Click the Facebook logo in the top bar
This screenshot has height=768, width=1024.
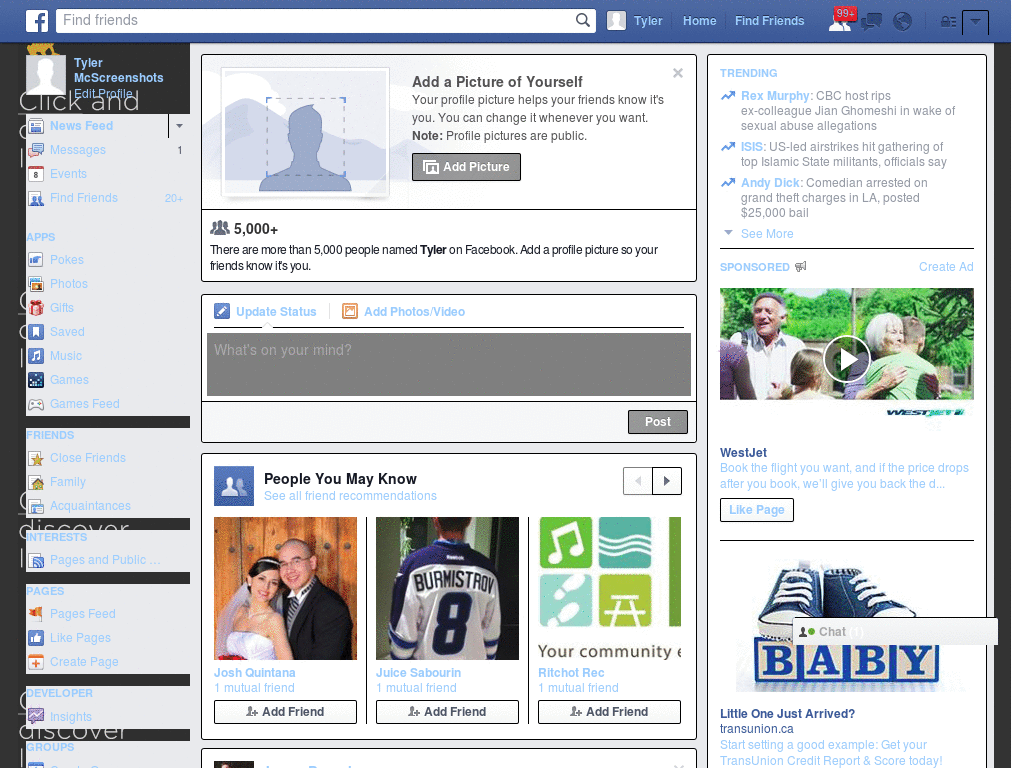37,21
